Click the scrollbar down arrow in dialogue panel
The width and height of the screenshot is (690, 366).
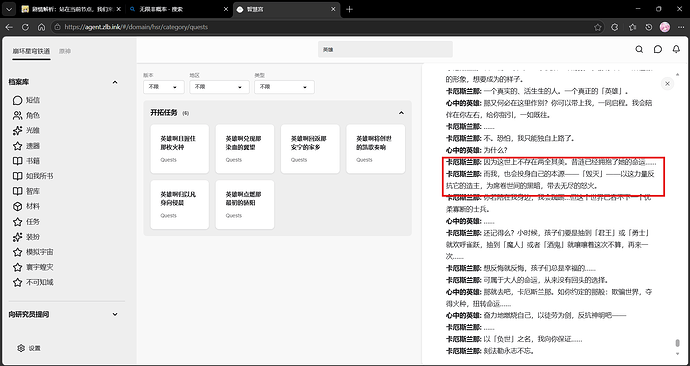tap(677, 353)
